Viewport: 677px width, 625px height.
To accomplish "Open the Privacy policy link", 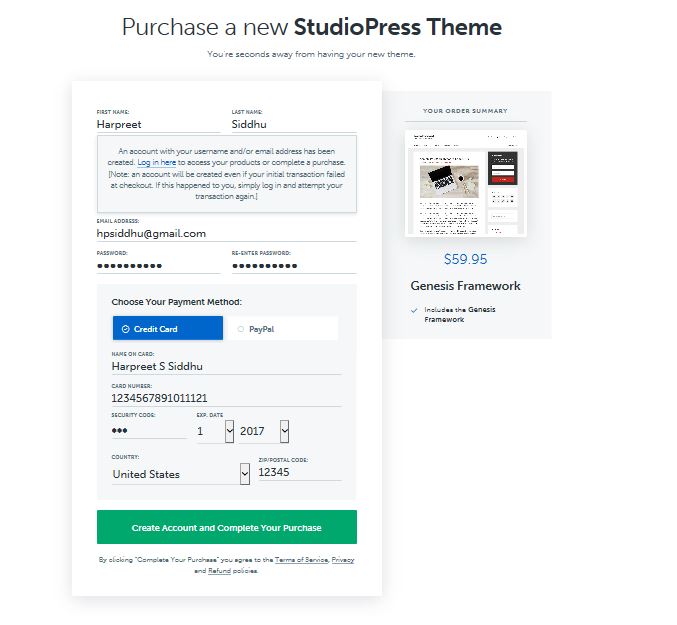I will pos(343,560).
